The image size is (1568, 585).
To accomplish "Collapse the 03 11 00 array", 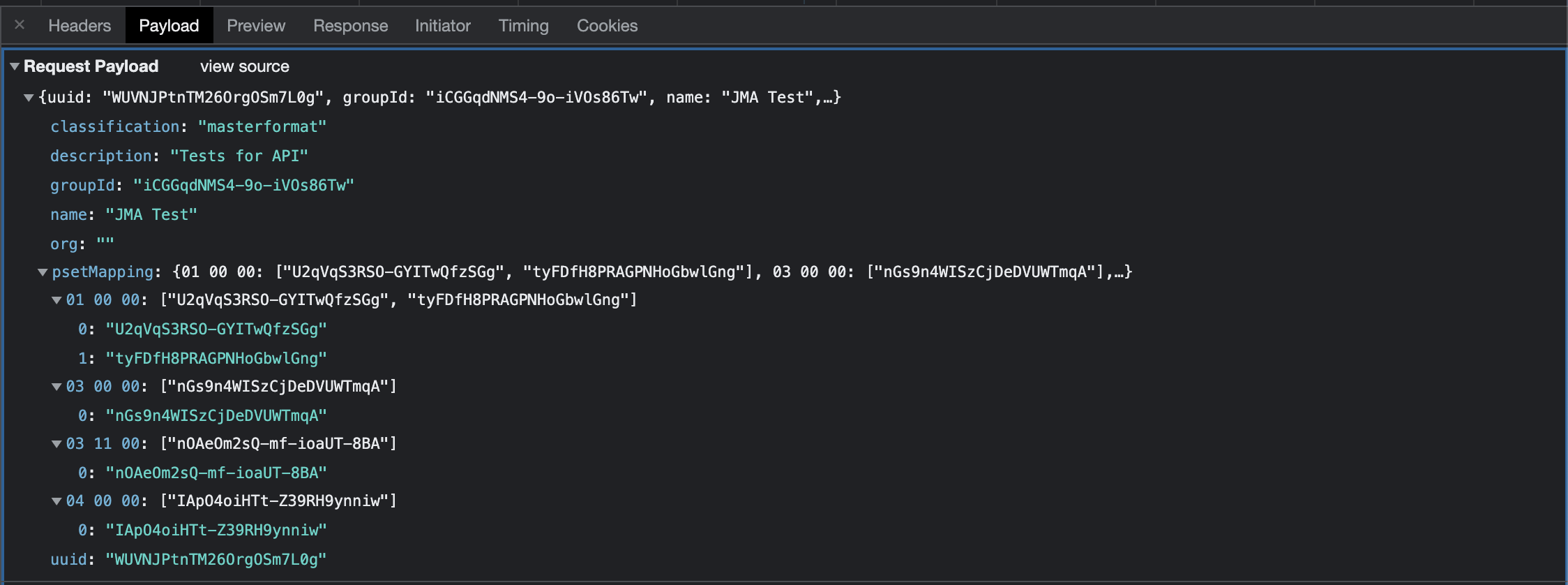I will point(56,444).
